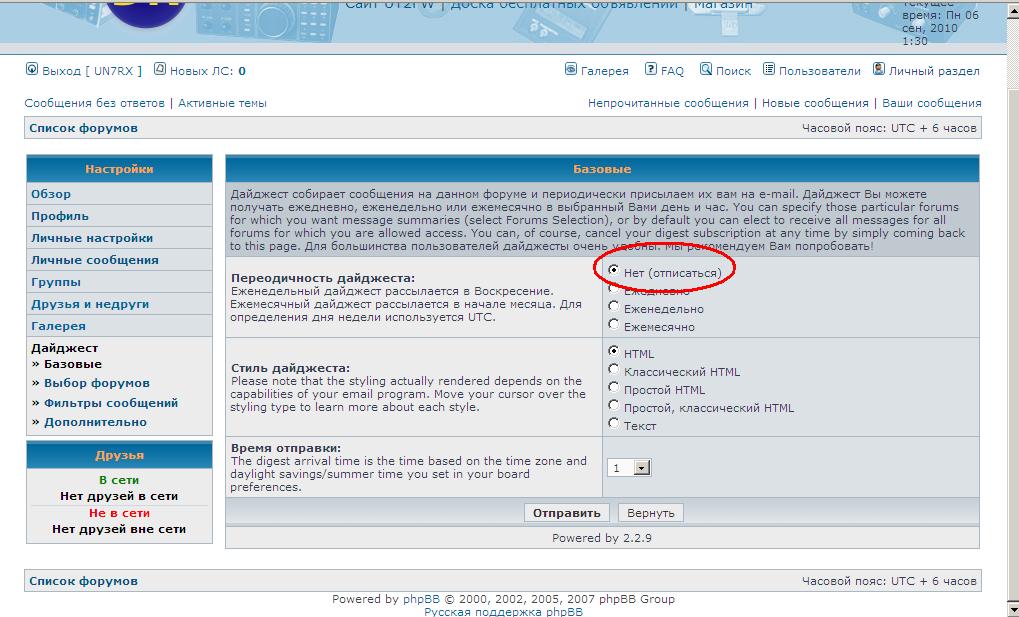Screen dimensions: 1019x617
Task: Click the new private messages icon
Action: pos(161,70)
